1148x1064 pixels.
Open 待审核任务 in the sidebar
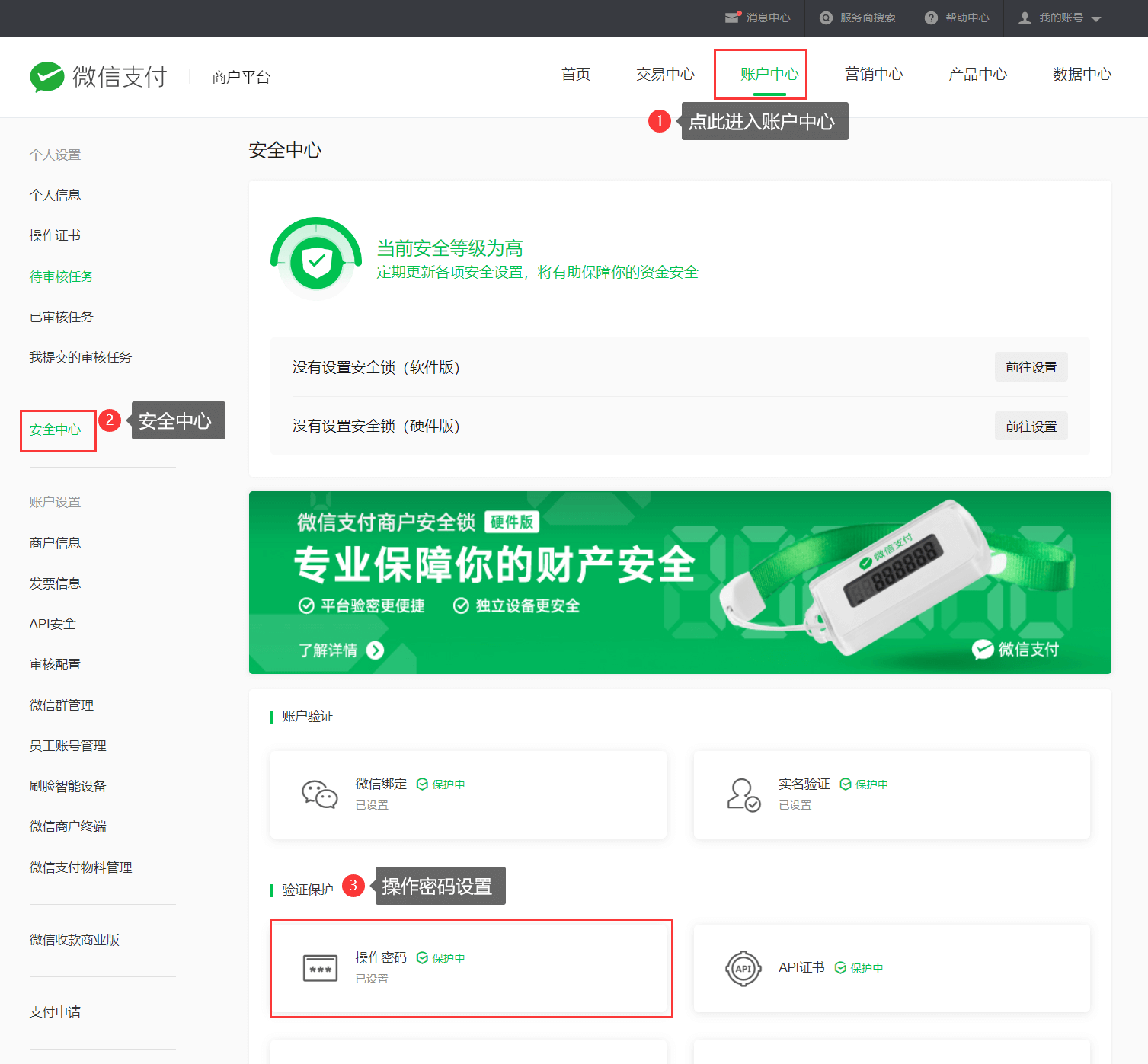pyautogui.click(x=61, y=276)
